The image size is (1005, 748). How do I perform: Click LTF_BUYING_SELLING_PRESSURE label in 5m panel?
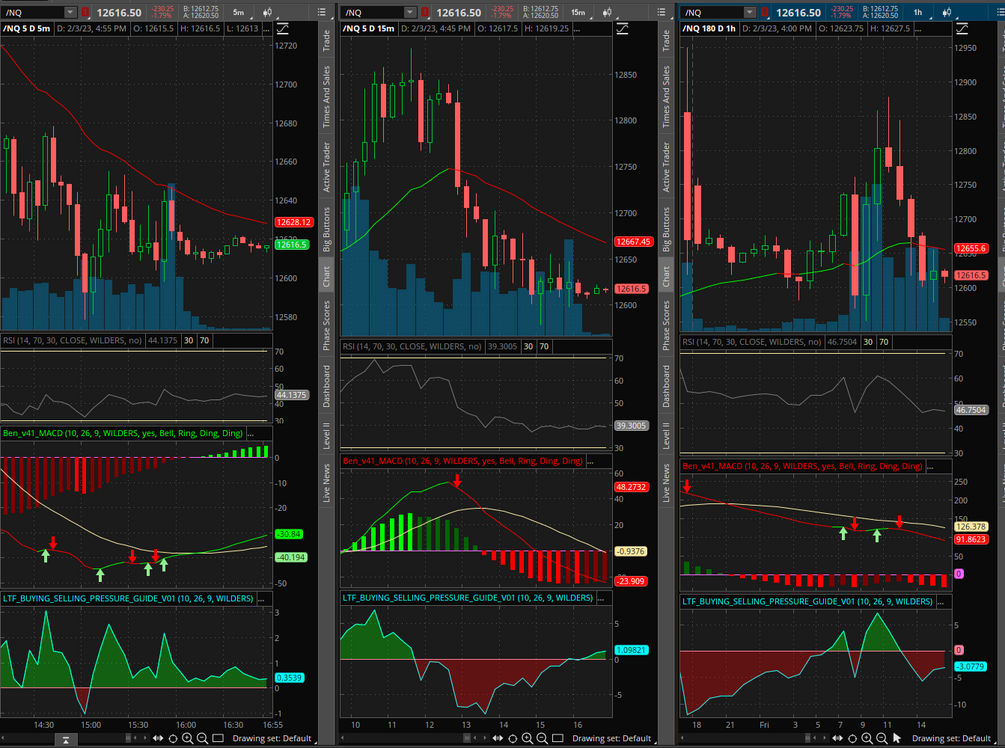tap(128, 598)
